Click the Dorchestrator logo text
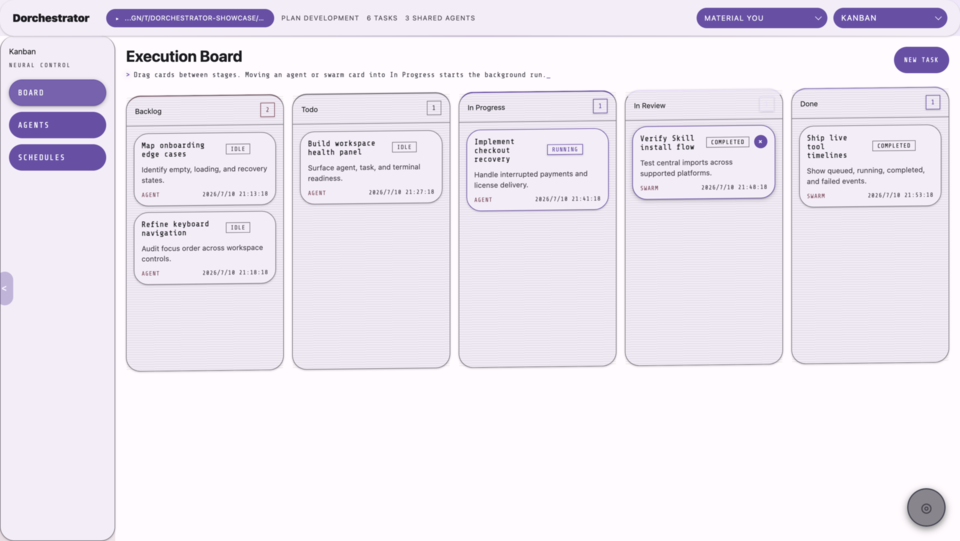 [51, 18]
